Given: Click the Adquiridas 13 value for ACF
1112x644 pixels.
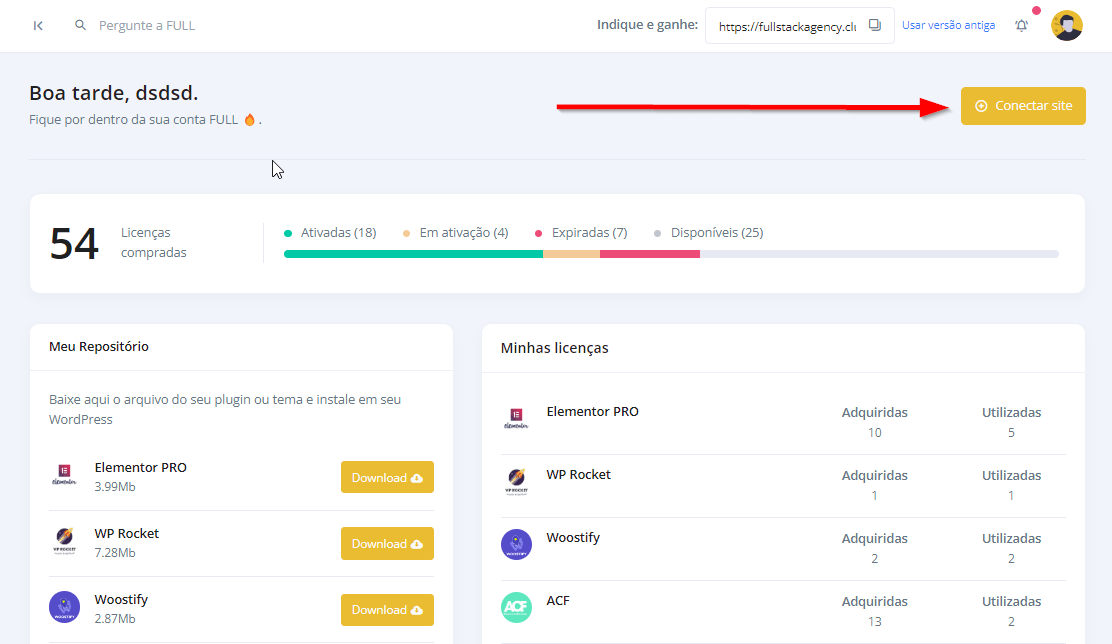Looking at the screenshot, I should pos(874,621).
